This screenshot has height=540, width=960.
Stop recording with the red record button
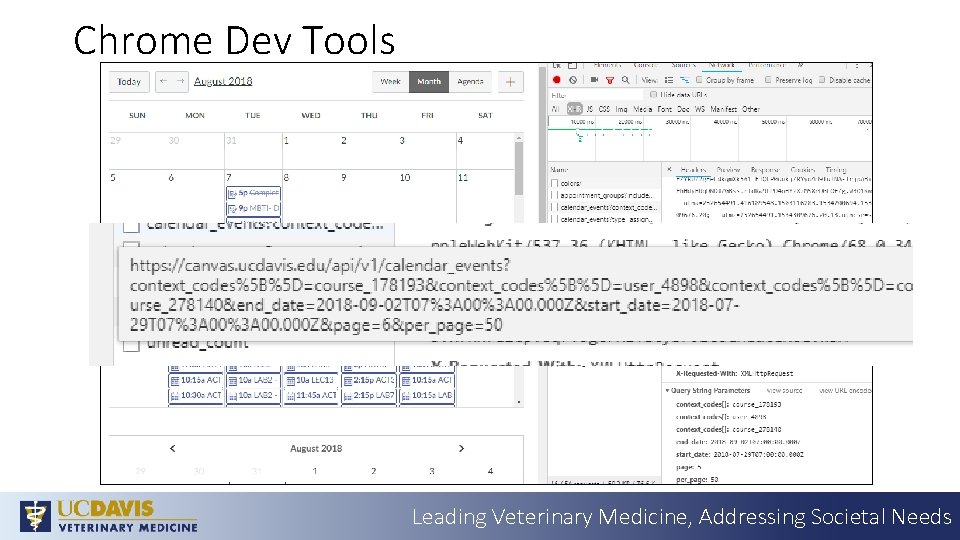tap(557, 80)
